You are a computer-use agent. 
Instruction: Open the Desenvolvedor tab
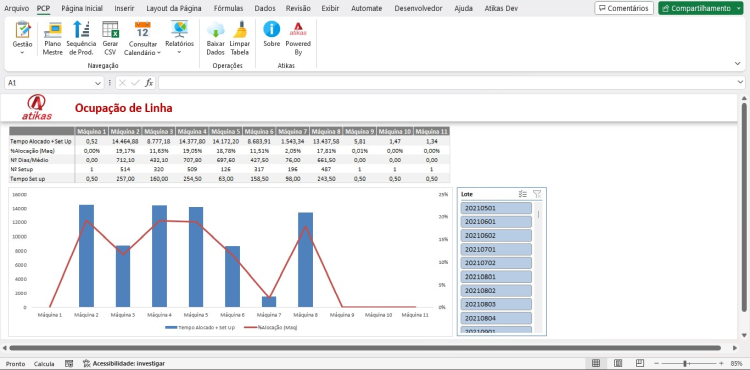[x=418, y=8]
